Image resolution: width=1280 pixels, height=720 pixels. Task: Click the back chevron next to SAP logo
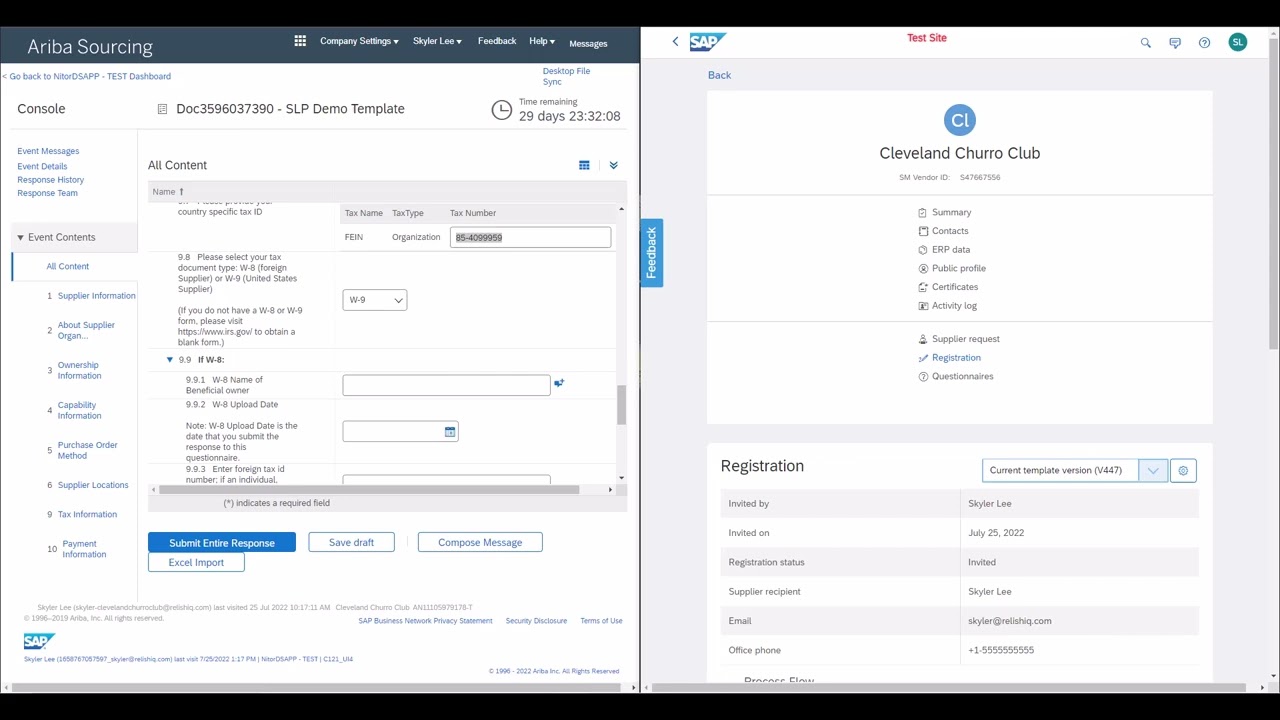(x=675, y=41)
